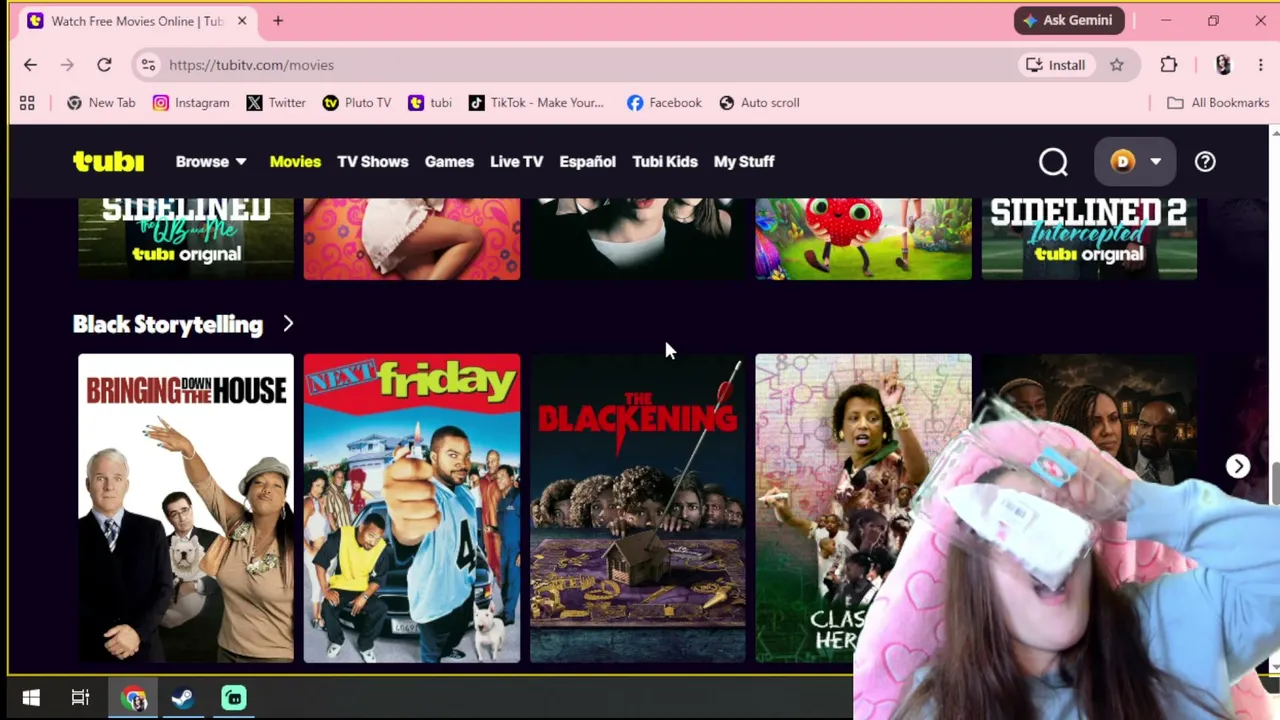Open Sidelined The QB and Me poster
The height and width of the screenshot is (720, 1280).
coord(186,238)
